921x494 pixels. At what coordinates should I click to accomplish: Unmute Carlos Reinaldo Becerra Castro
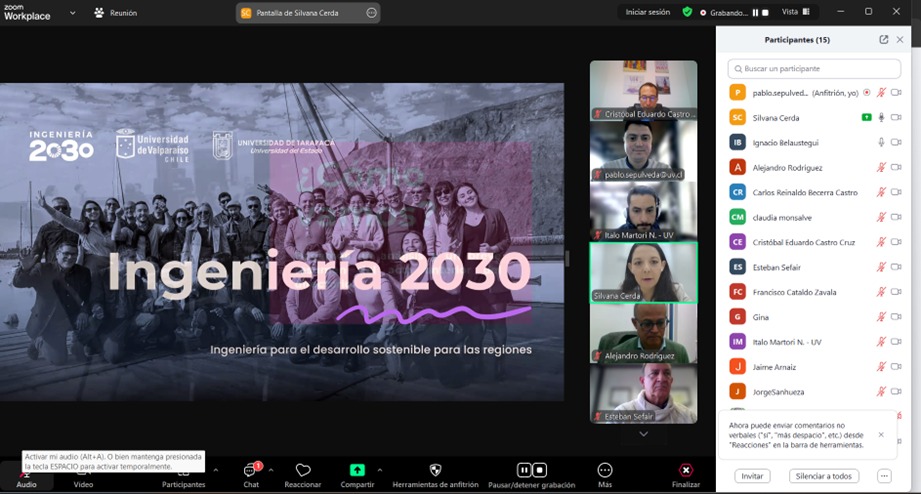point(881,192)
